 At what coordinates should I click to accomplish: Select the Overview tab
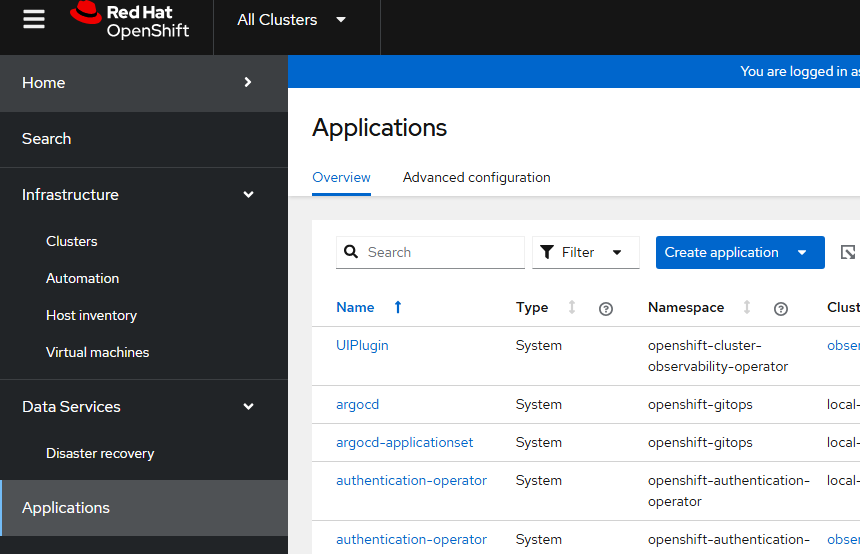341,178
